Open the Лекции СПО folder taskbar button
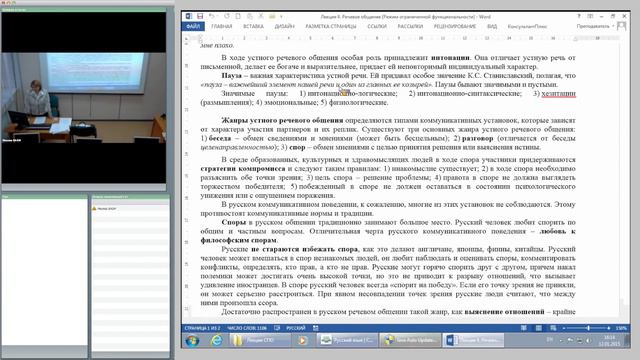 point(259,340)
